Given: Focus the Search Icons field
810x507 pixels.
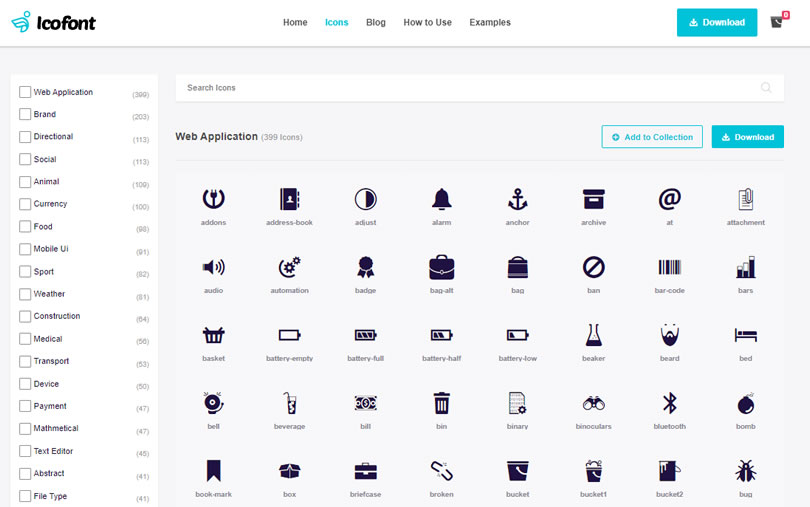Looking at the screenshot, I should tap(479, 88).
